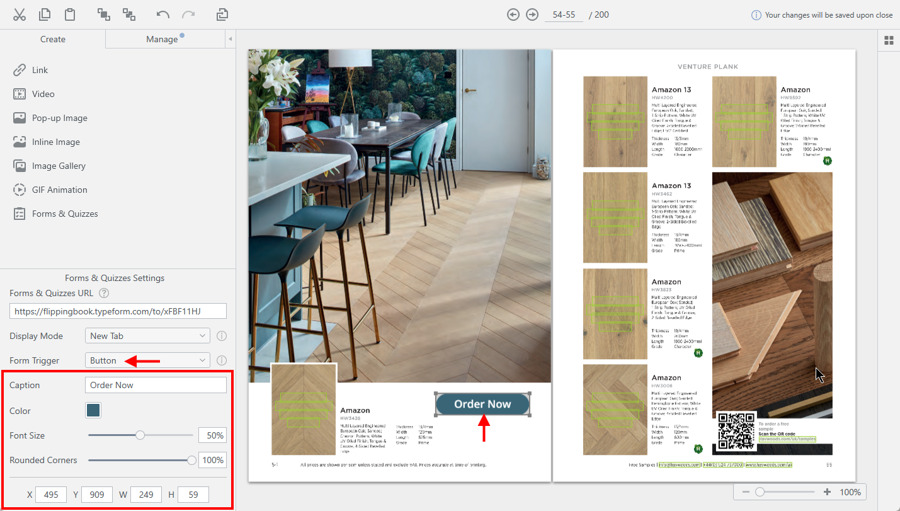Click the Copy icon in toolbar

pyautogui.click(x=44, y=14)
